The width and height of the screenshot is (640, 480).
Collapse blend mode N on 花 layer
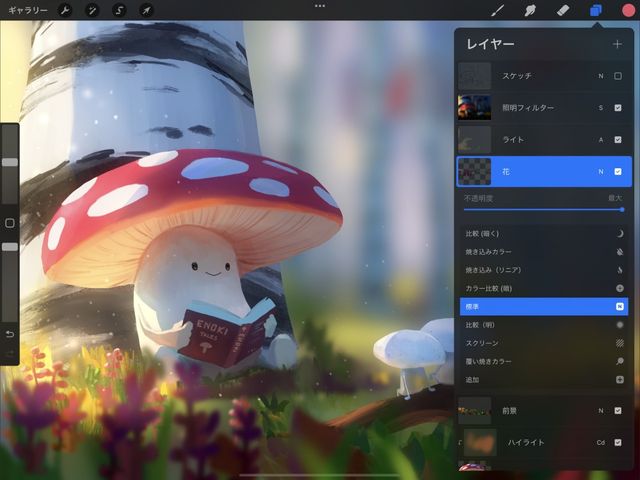tap(601, 172)
